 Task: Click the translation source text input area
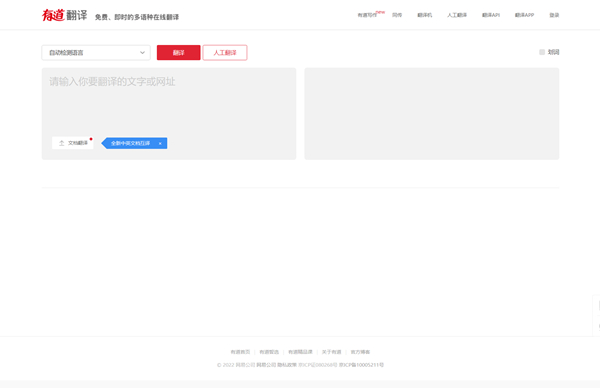pos(169,101)
